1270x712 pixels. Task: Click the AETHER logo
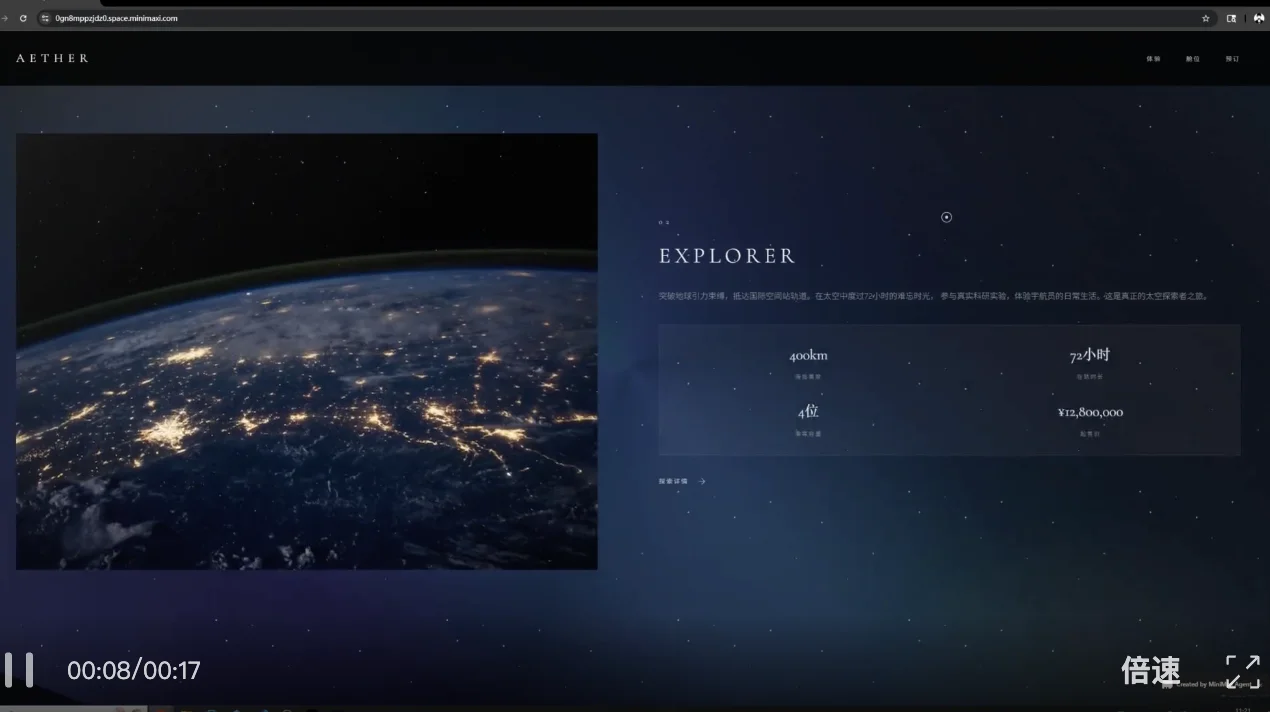coord(52,58)
